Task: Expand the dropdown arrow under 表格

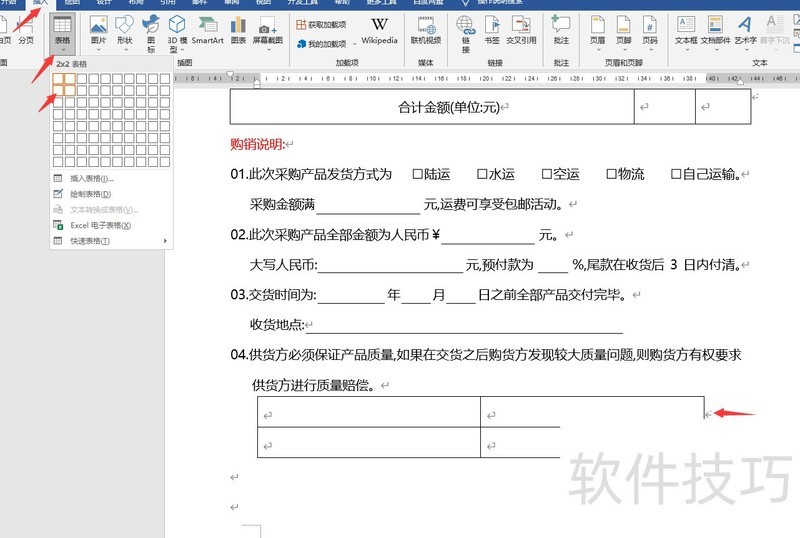Action: point(63,50)
